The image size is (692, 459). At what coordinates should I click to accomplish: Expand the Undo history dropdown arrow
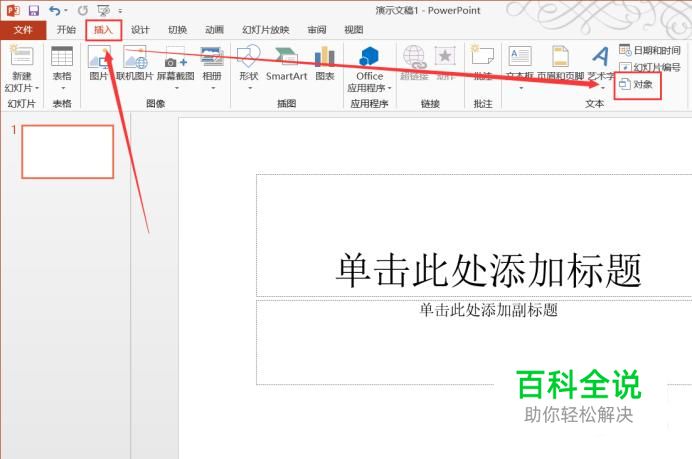66,11
